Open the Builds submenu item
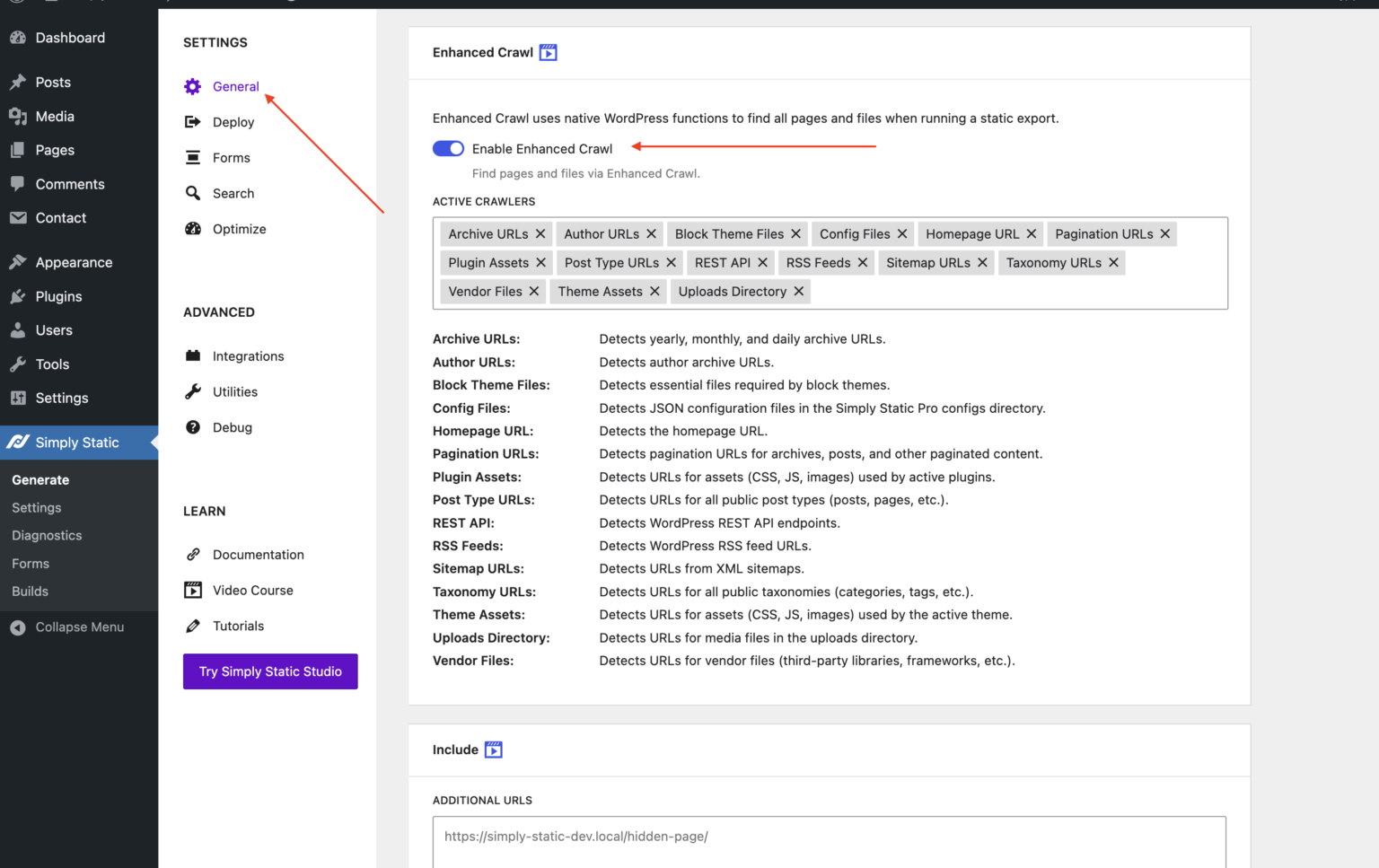This screenshot has height=868, width=1379. pyautogui.click(x=30, y=591)
